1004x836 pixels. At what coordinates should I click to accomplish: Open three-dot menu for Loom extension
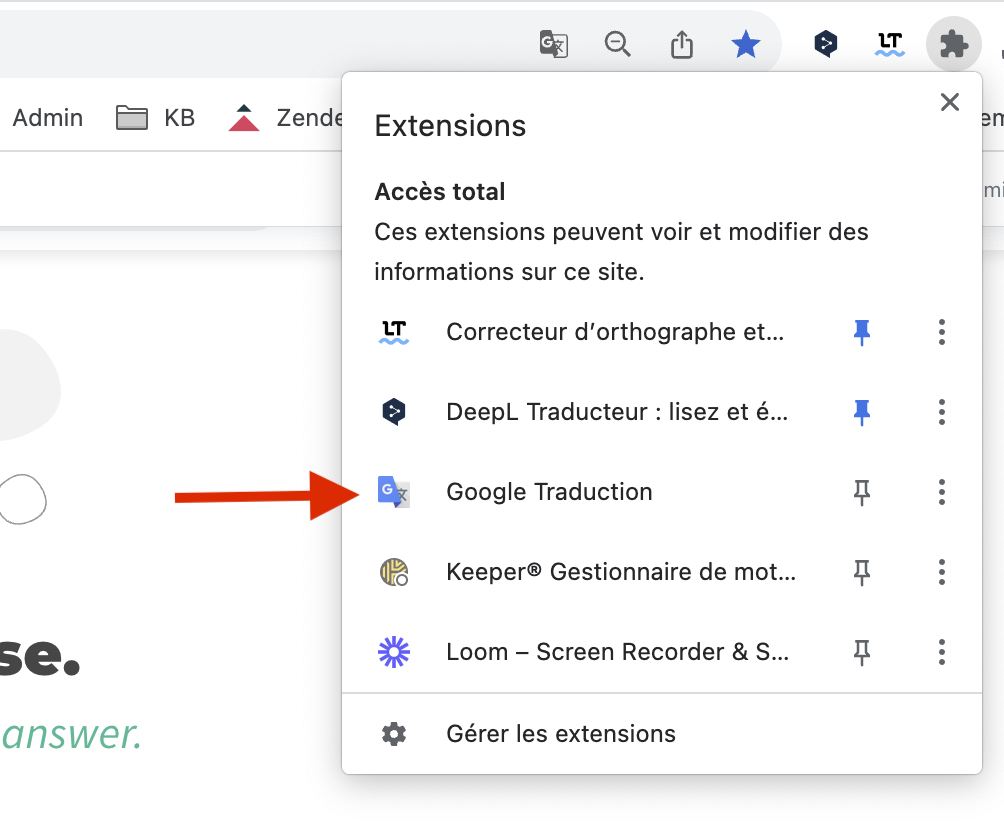pos(941,653)
